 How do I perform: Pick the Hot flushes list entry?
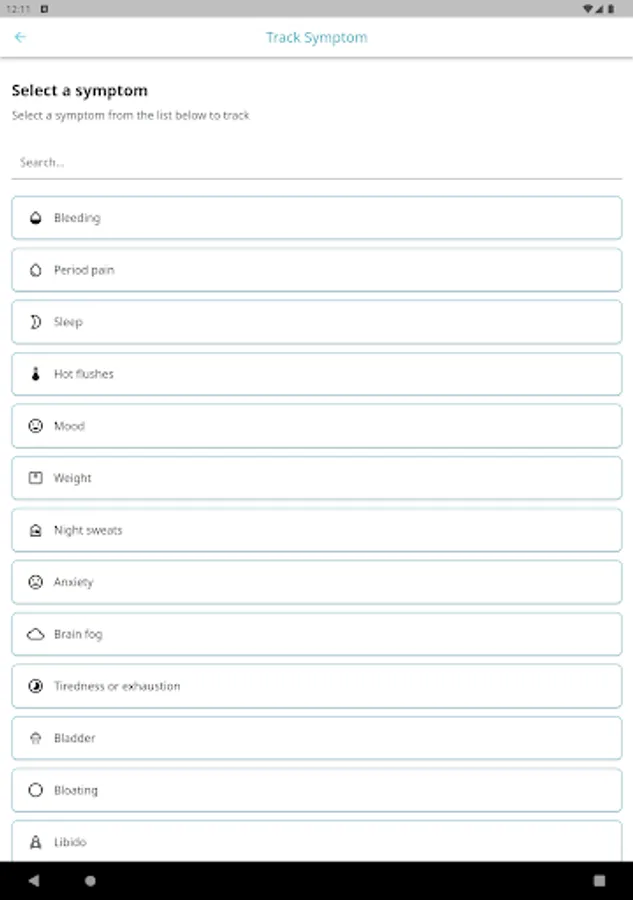(x=316, y=374)
